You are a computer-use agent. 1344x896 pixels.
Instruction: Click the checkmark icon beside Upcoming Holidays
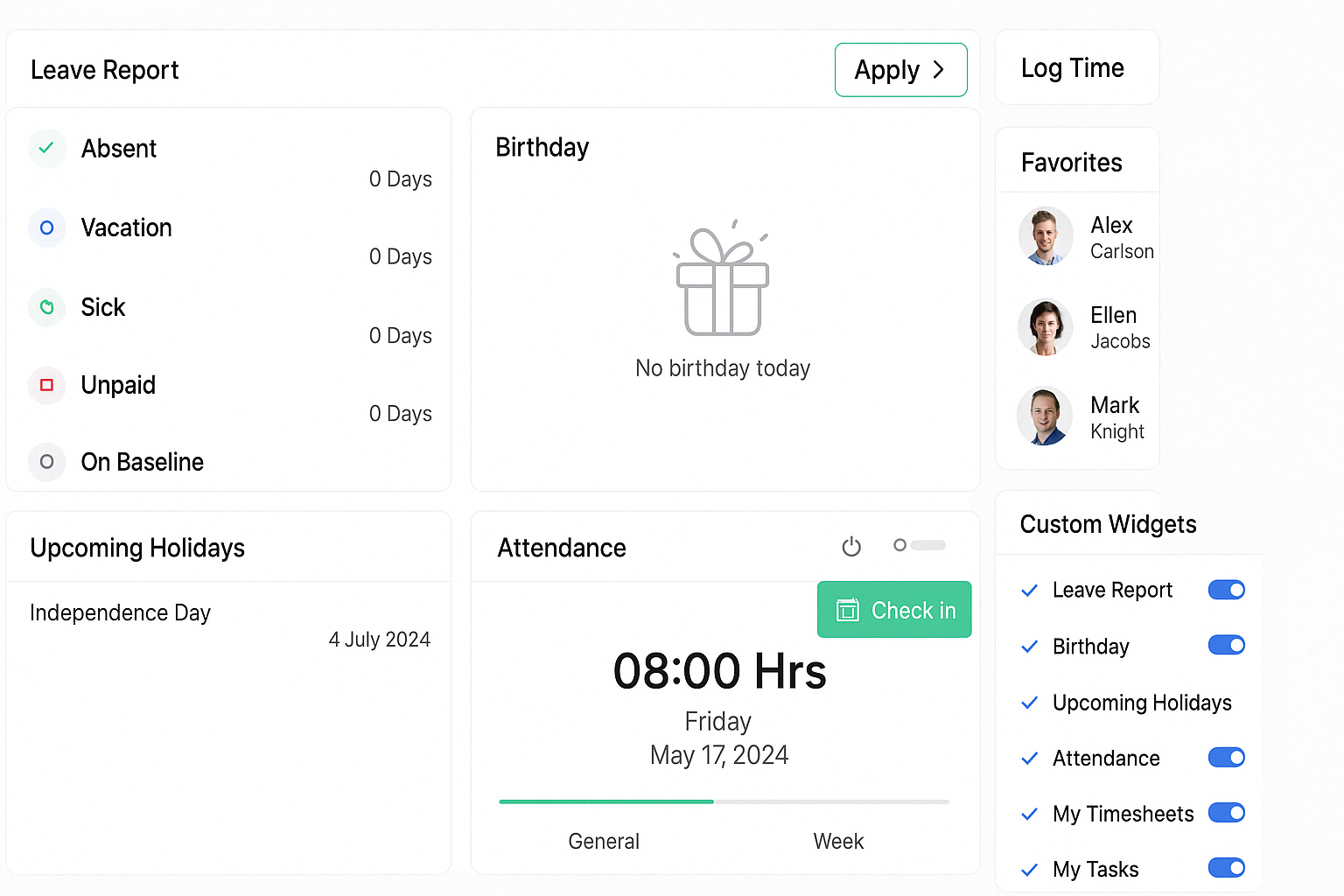click(x=1030, y=703)
